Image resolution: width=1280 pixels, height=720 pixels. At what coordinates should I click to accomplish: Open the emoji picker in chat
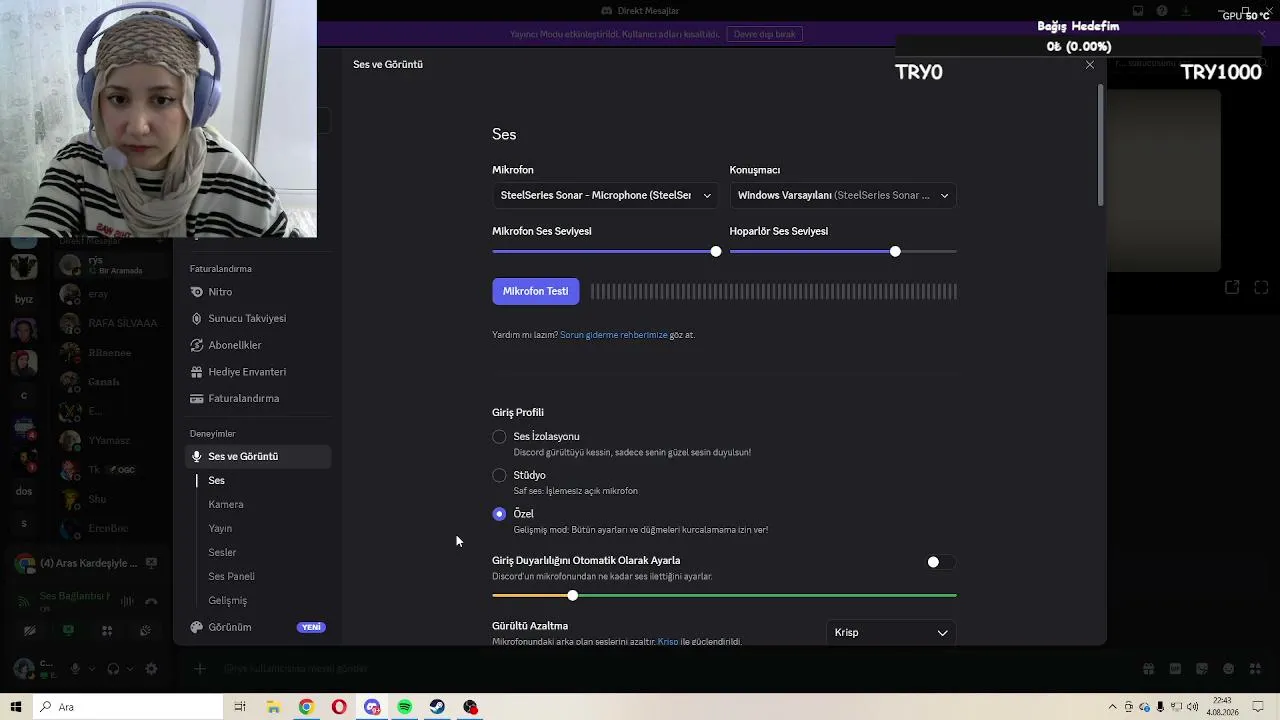pyautogui.click(x=1229, y=669)
